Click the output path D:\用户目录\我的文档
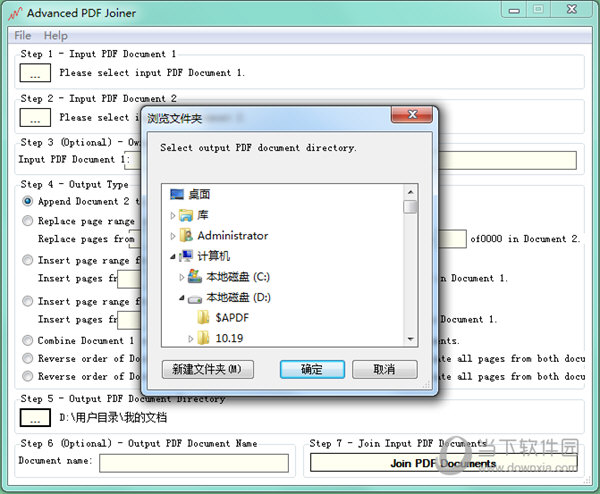 tap(113, 417)
